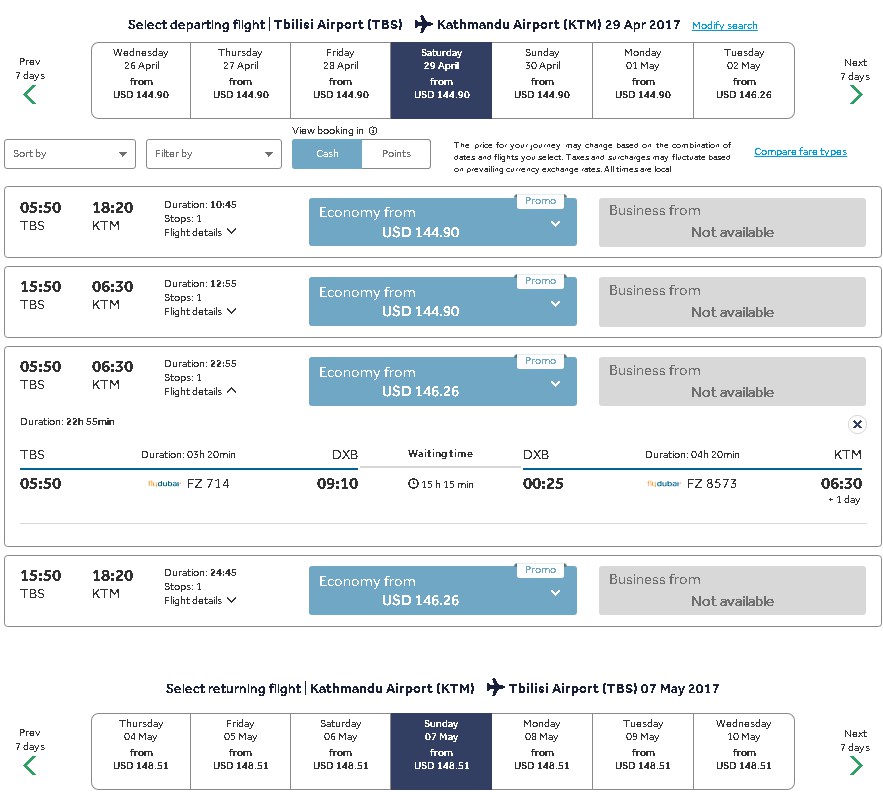Choose Economy USD 146.26 for 05:50 to 06:30 flight

[443, 381]
